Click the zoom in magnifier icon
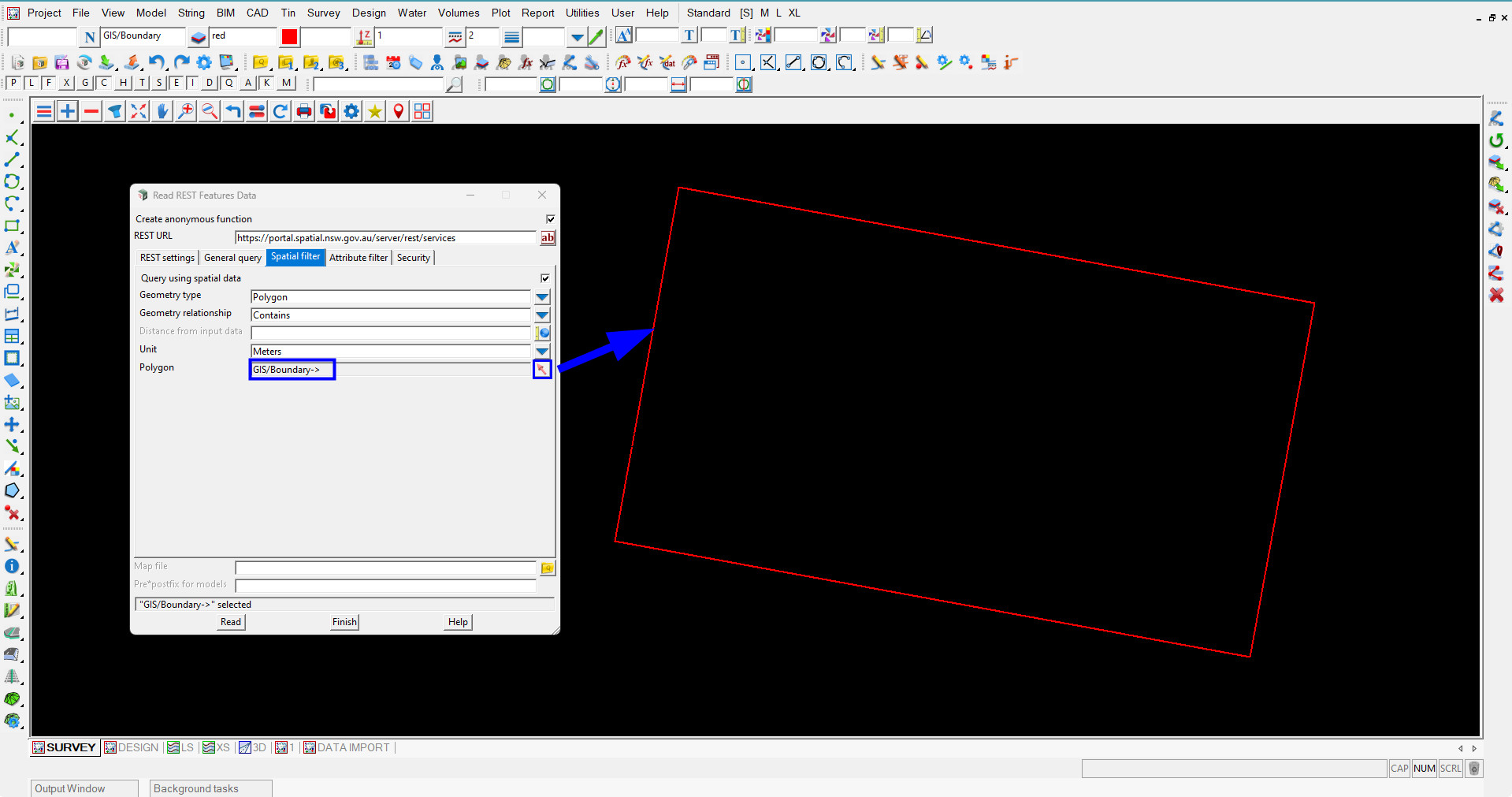Viewport: 1512px width, 797px height. 186,111
